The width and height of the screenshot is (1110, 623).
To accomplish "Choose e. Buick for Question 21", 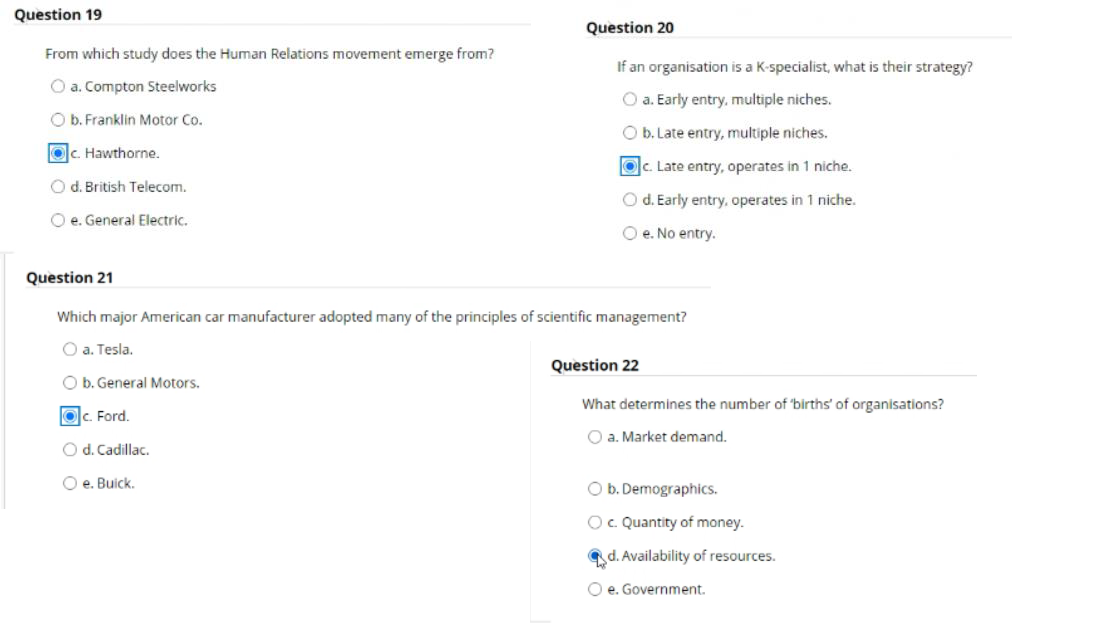I will click(x=69, y=483).
